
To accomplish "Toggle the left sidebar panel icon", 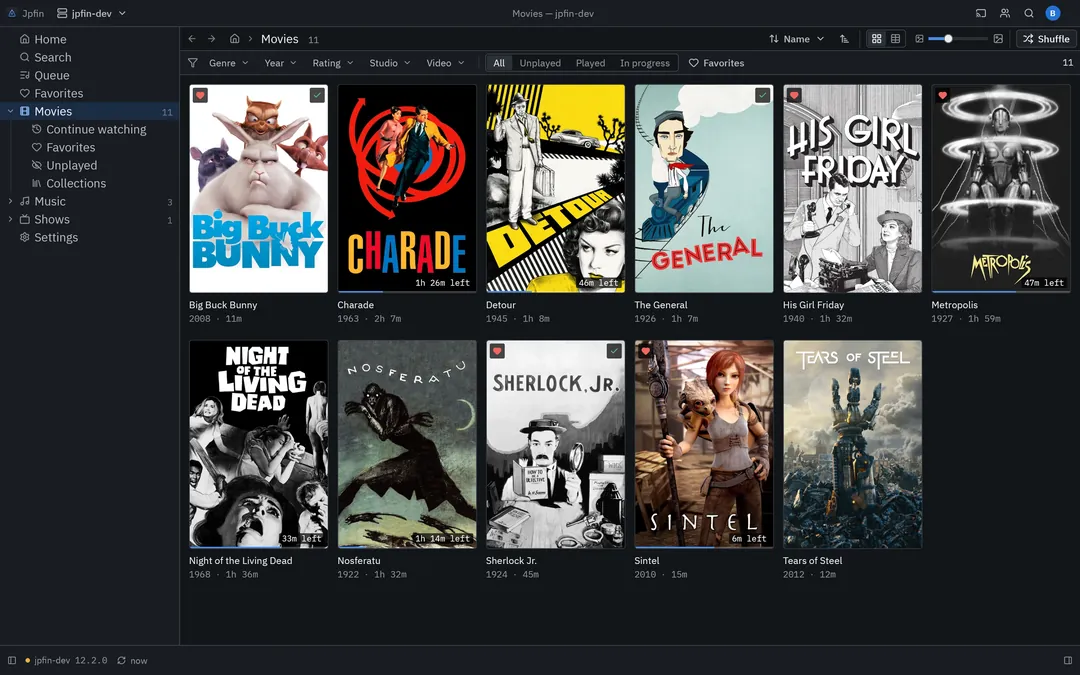I will point(12,661).
